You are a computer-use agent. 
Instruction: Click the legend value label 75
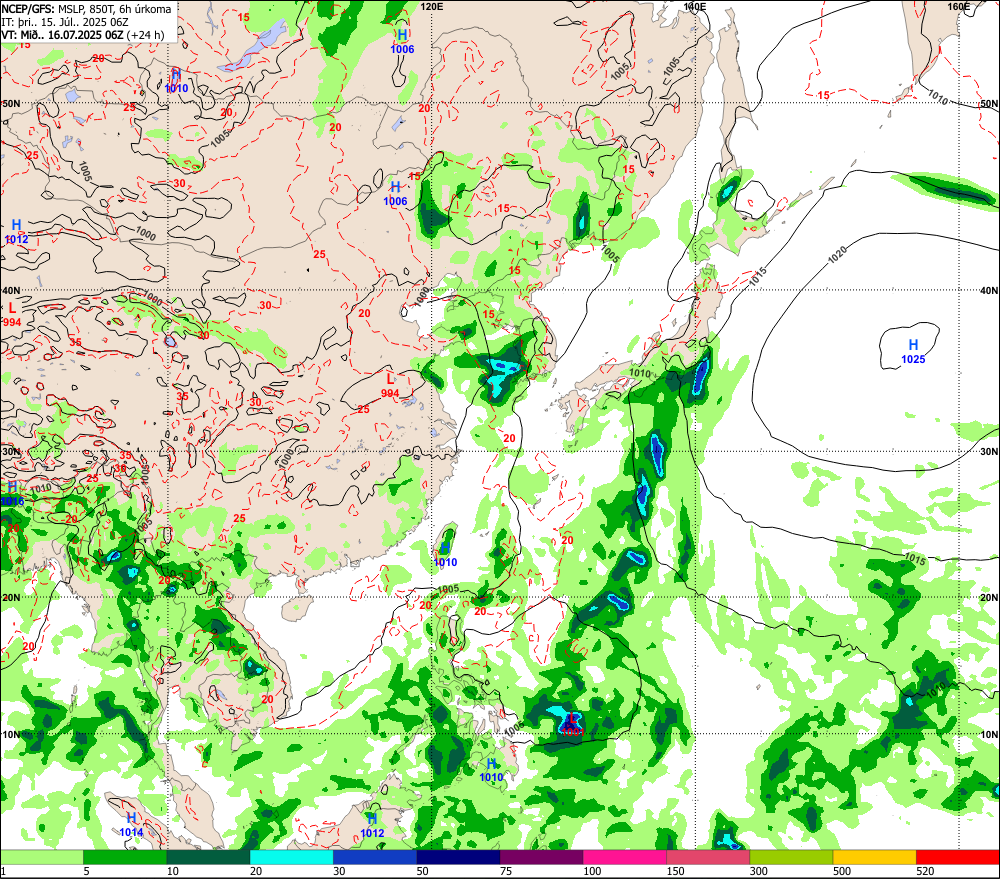pos(506,871)
